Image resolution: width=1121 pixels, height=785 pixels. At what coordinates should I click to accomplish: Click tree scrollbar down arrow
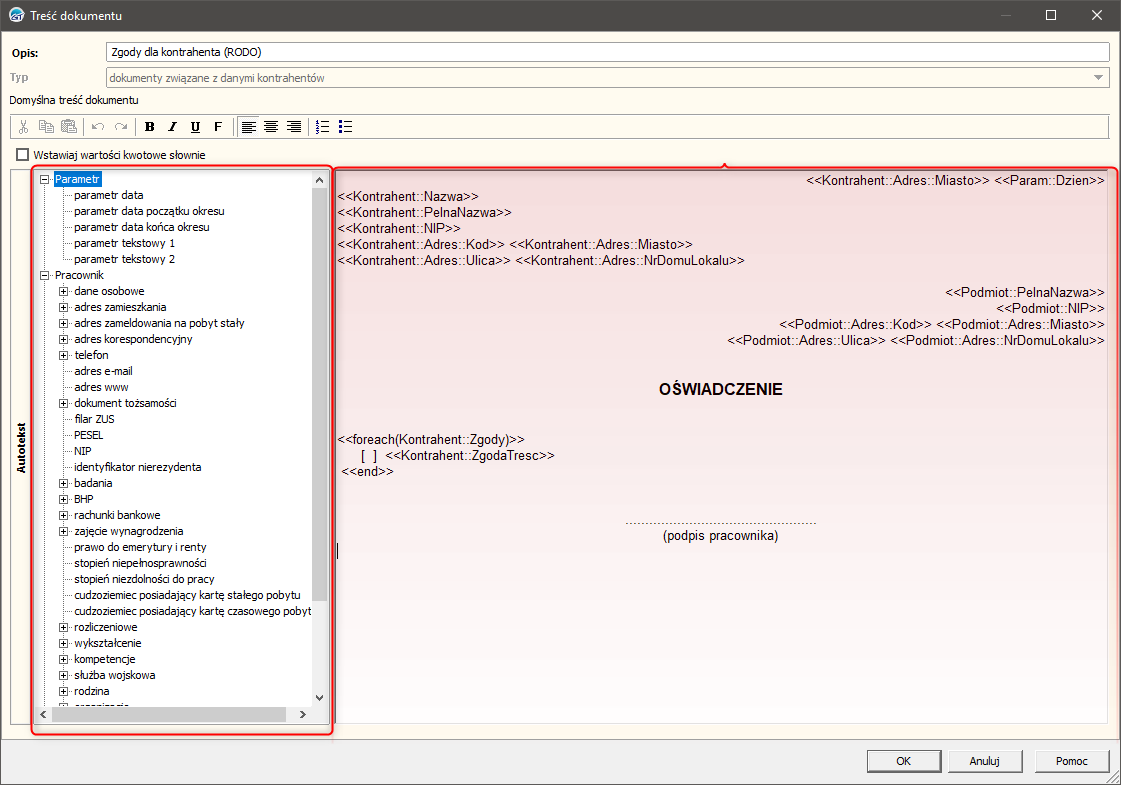tap(320, 698)
